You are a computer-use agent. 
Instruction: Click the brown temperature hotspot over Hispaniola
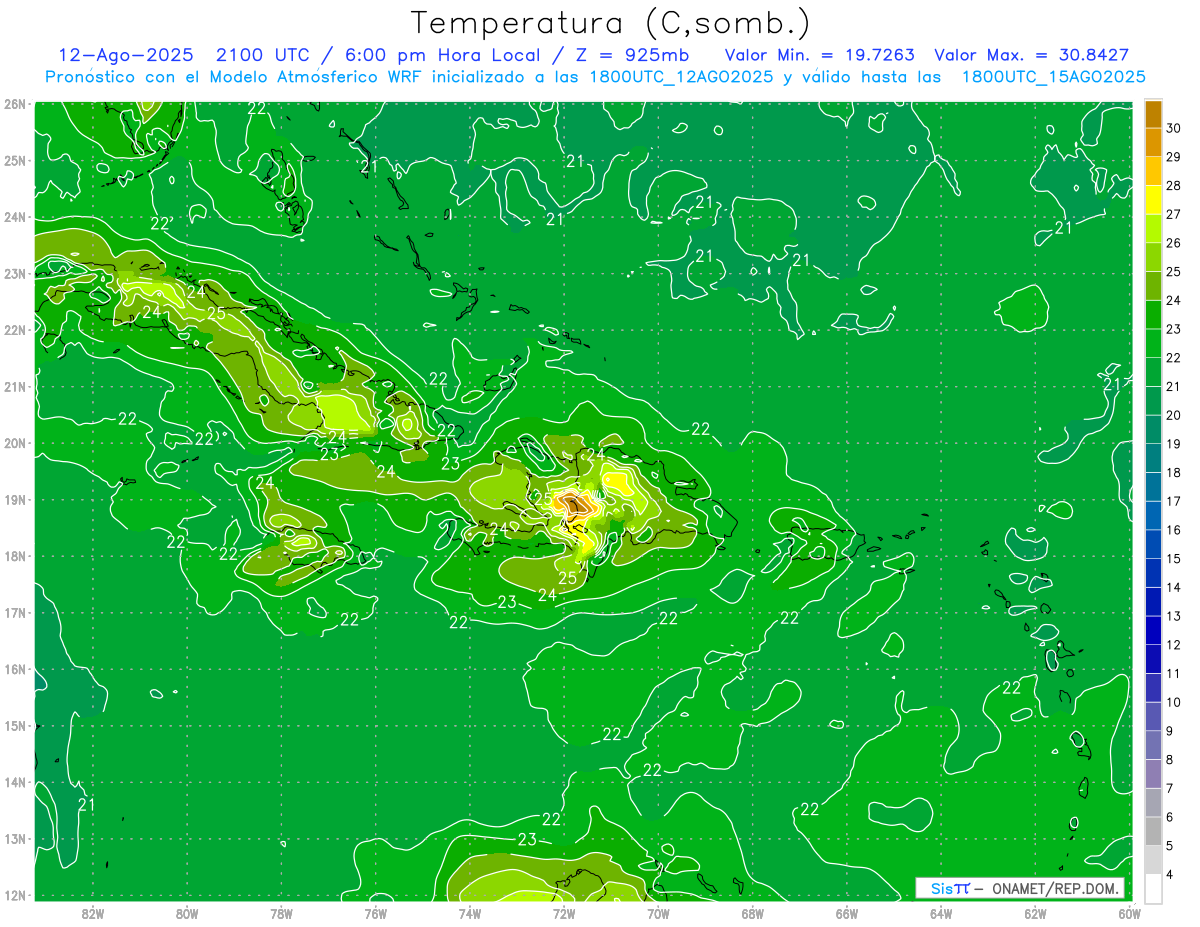(x=575, y=504)
